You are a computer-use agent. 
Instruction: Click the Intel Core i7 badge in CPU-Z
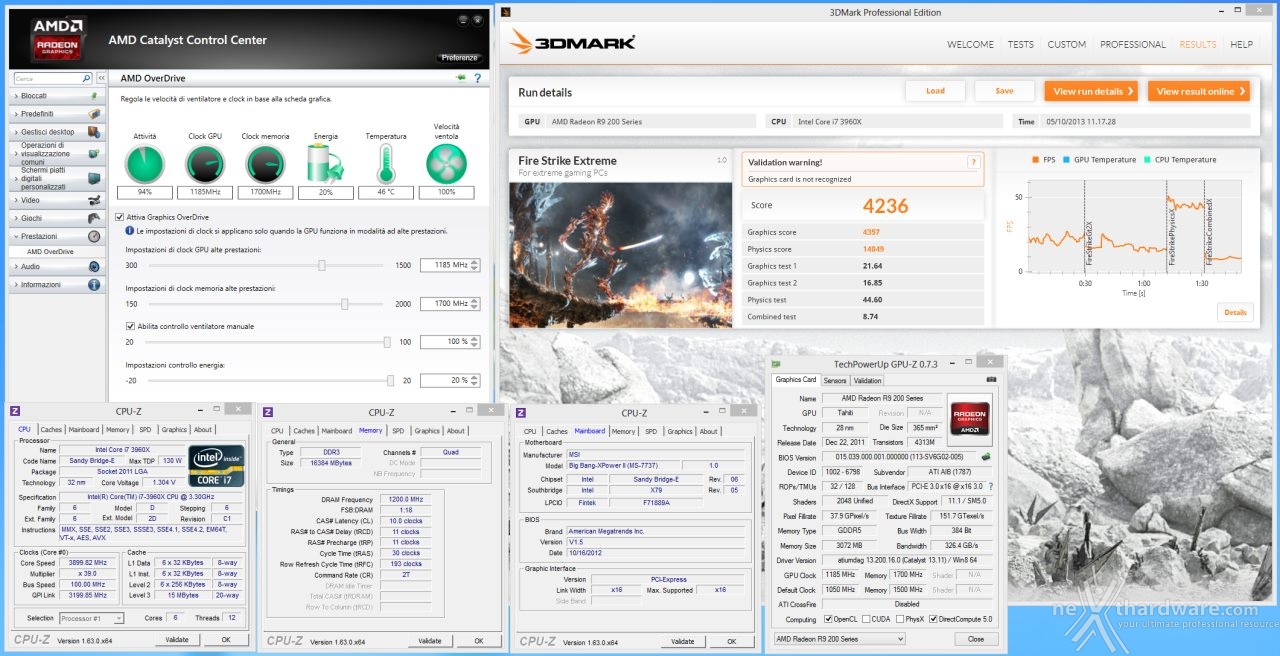216,467
